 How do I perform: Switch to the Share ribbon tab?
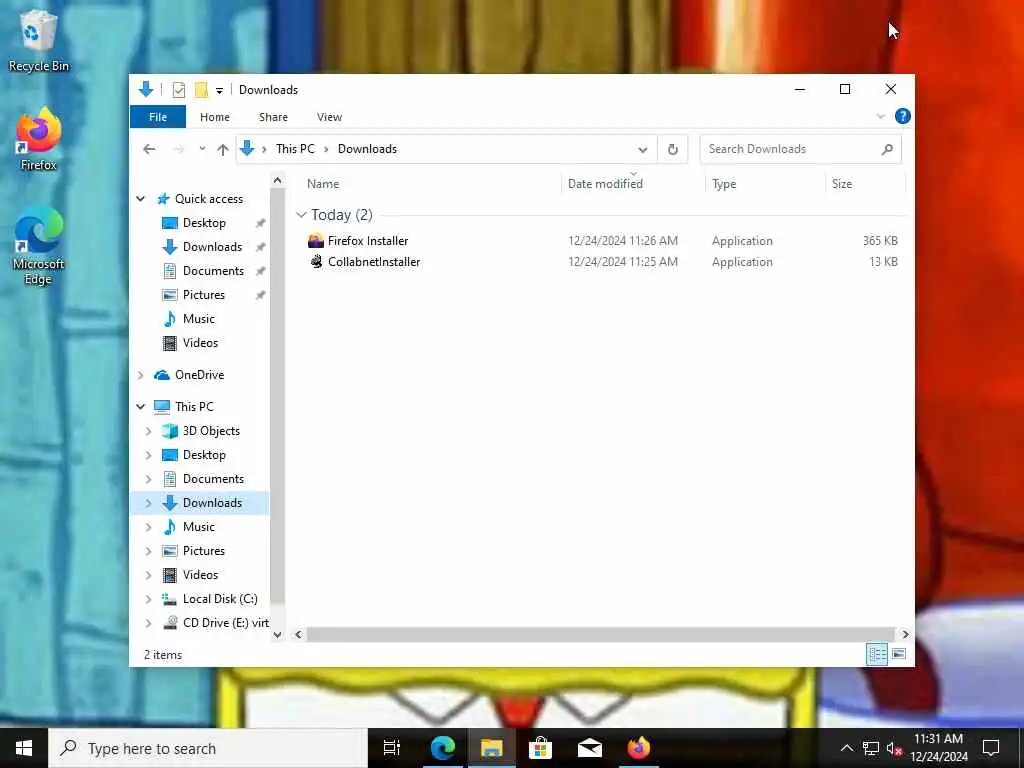tap(273, 117)
